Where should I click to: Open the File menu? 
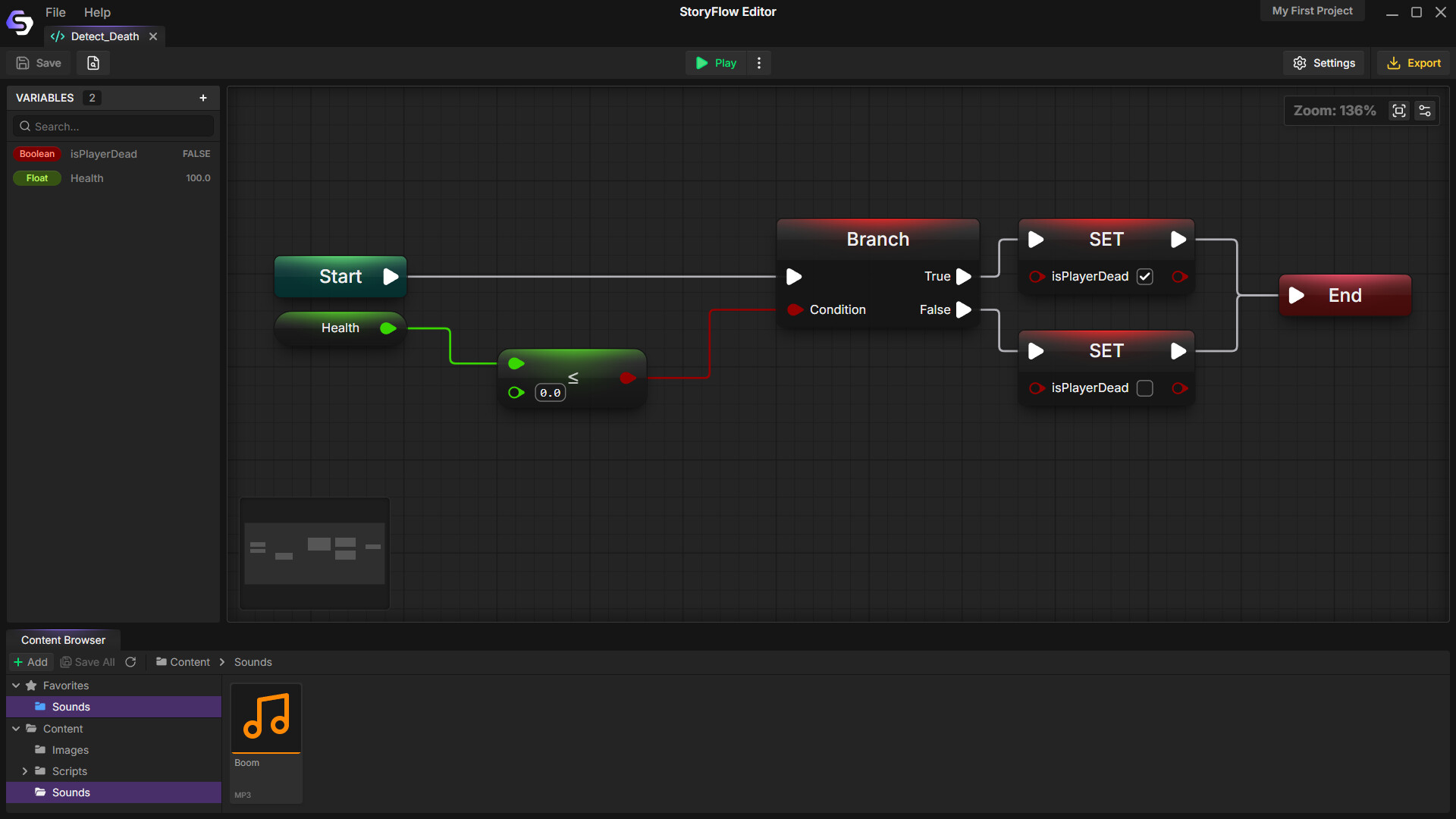55,12
